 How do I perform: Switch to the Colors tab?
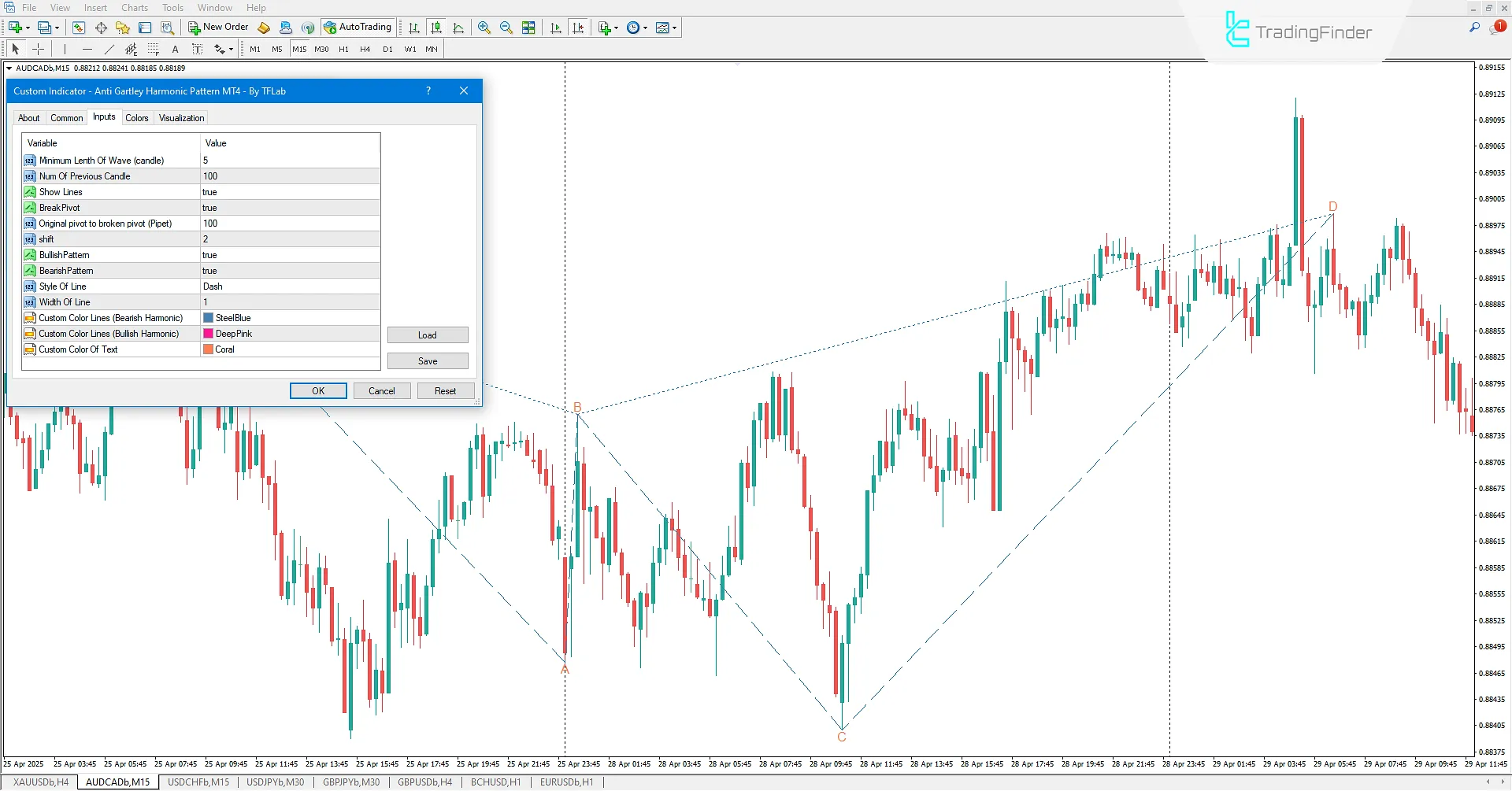(x=137, y=117)
